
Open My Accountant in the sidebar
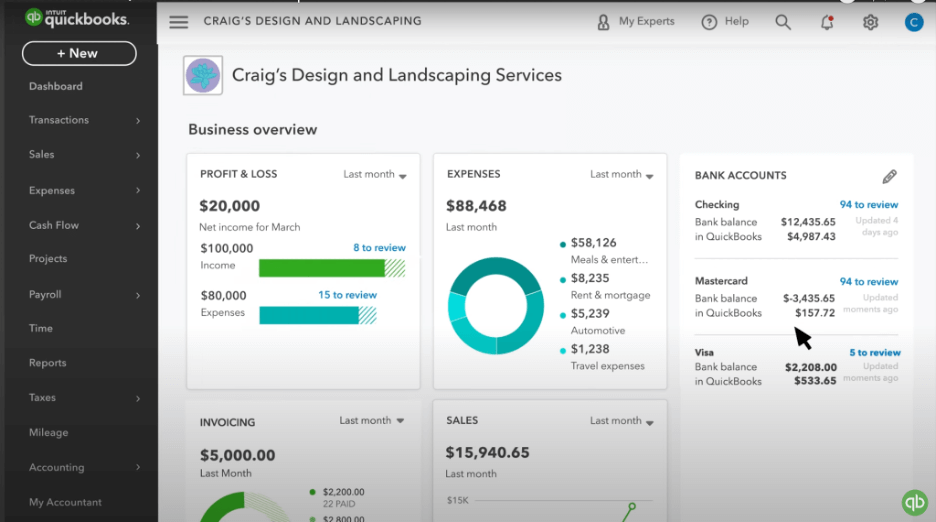tap(65, 502)
